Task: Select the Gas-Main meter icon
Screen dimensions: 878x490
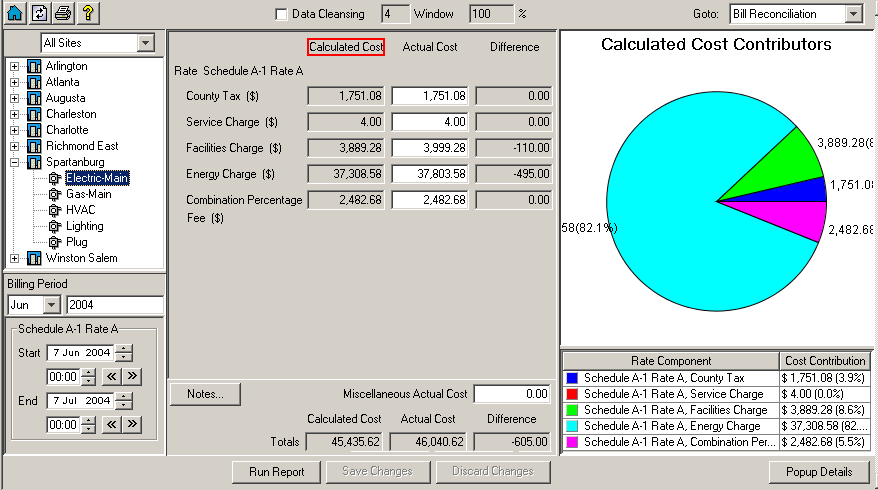Action: coord(54,194)
